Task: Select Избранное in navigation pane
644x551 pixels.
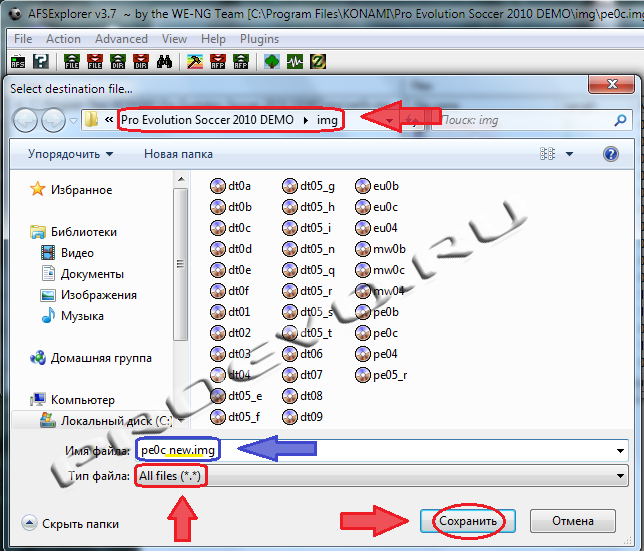Action: (x=71, y=190)
